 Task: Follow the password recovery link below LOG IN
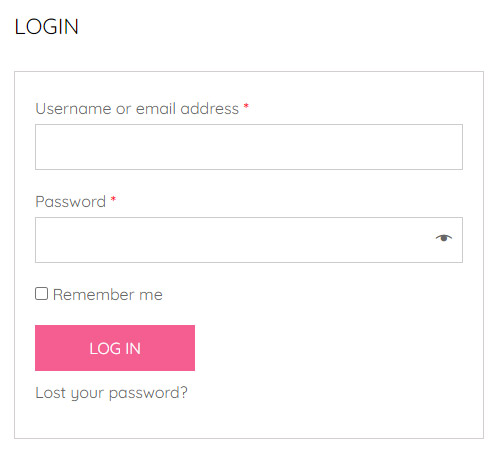[111, 393]
